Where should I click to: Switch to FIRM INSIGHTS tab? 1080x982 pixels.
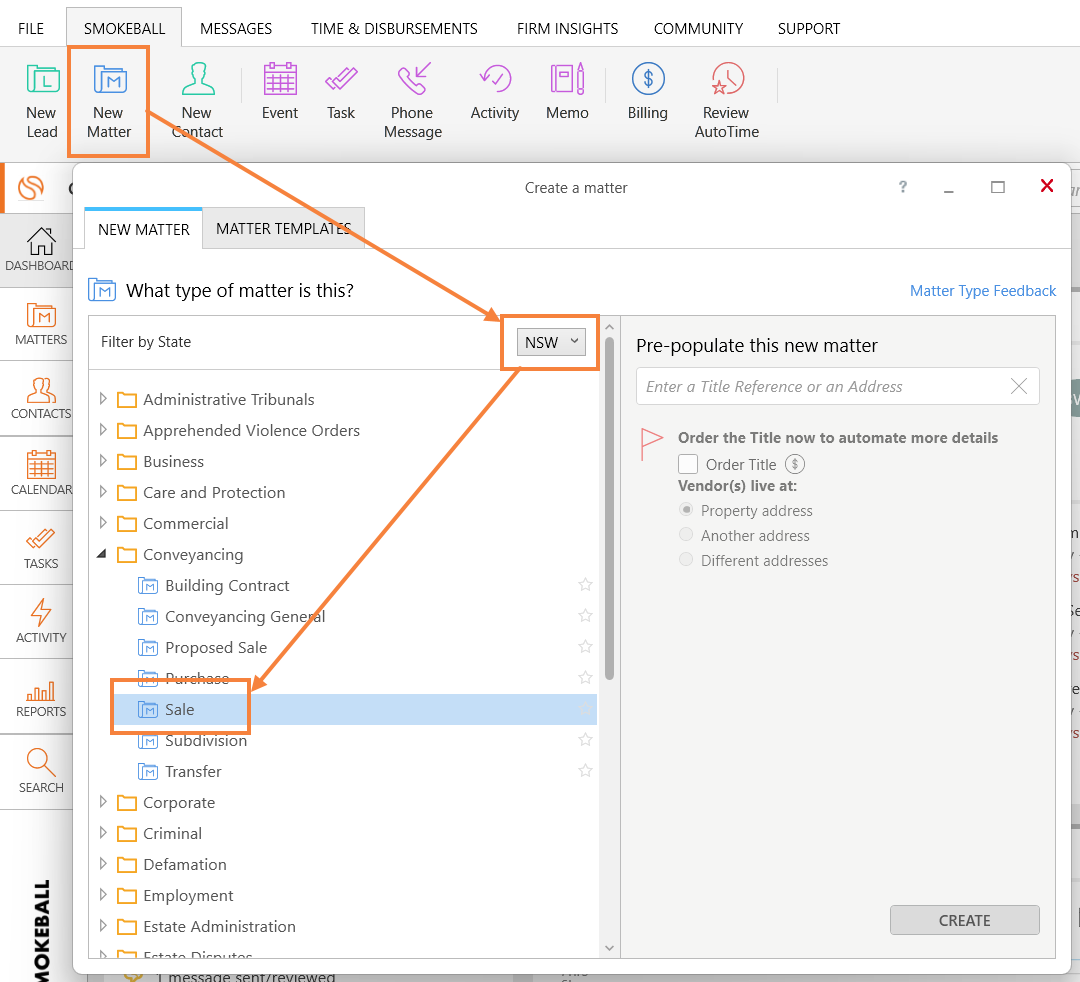pyautogui.click(x=568, y=28)
